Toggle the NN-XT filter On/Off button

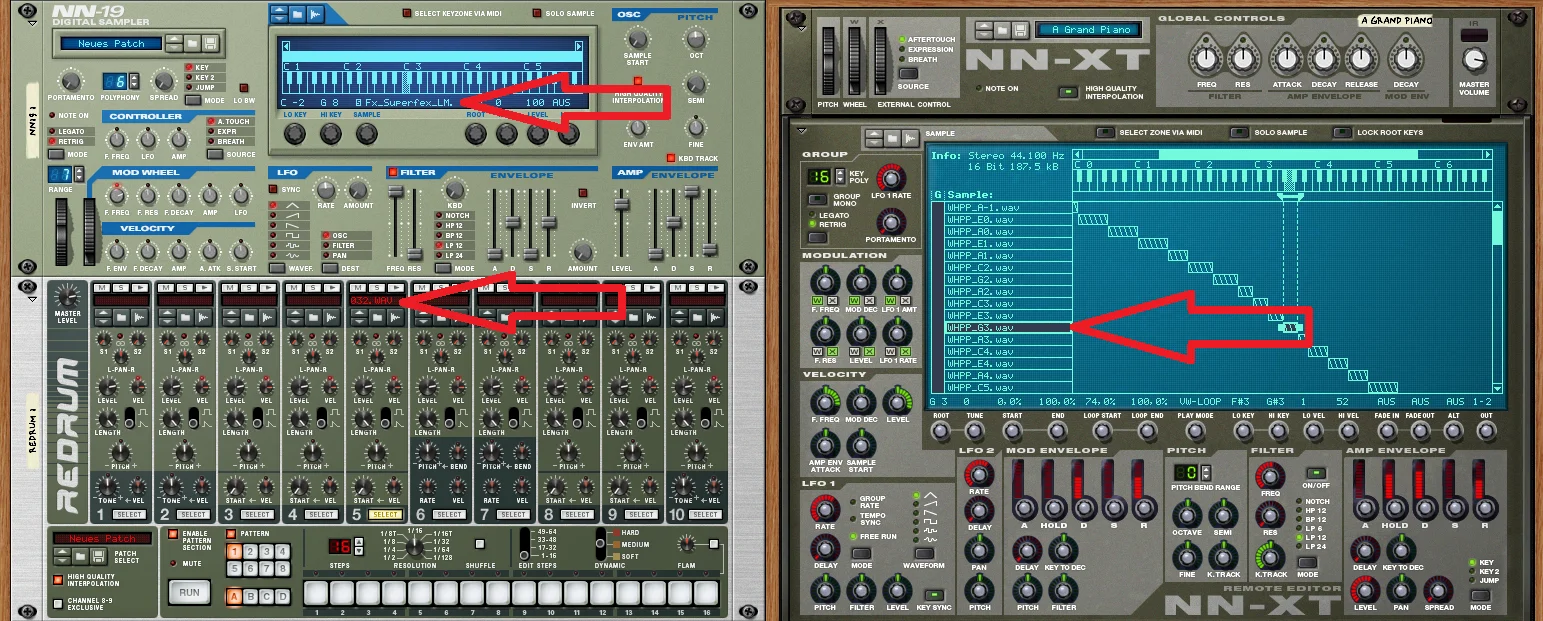[1318, 471]
